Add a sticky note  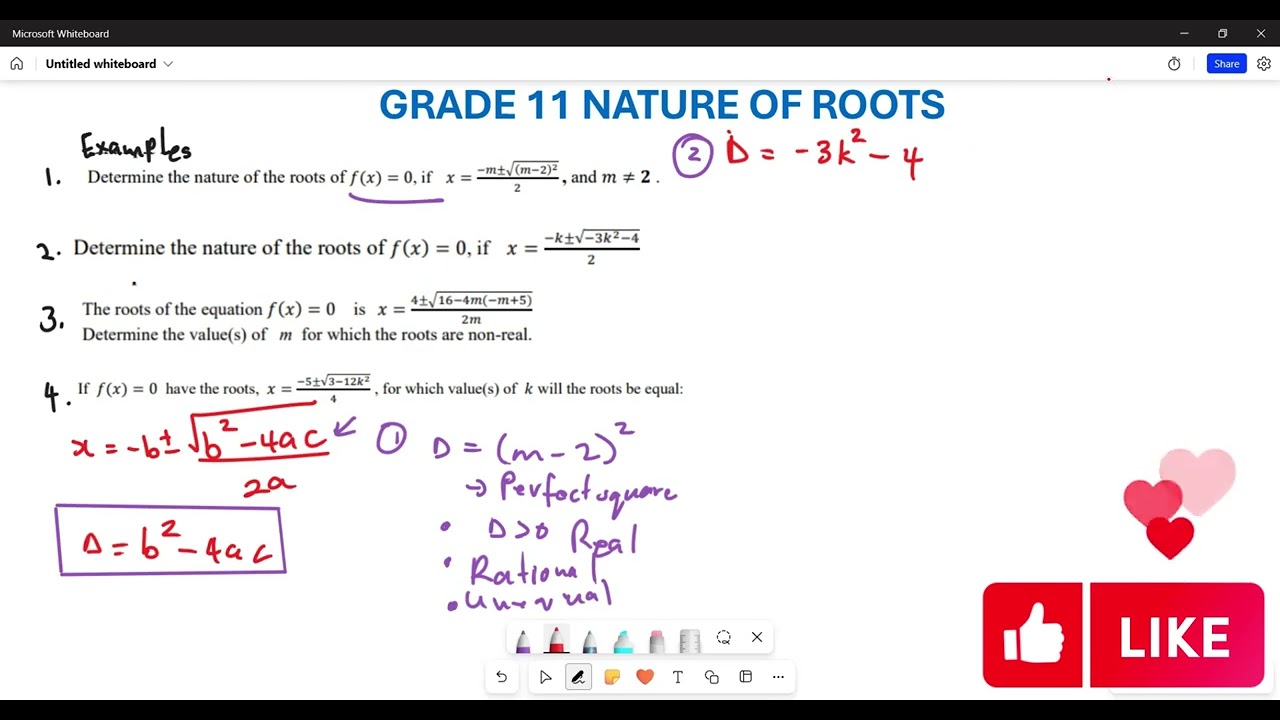(x=612, y=677)
